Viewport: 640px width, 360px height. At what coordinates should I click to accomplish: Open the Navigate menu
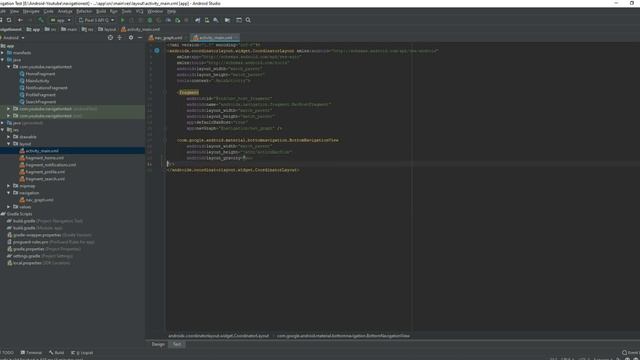pyautogui.click(x=31, y=11)
